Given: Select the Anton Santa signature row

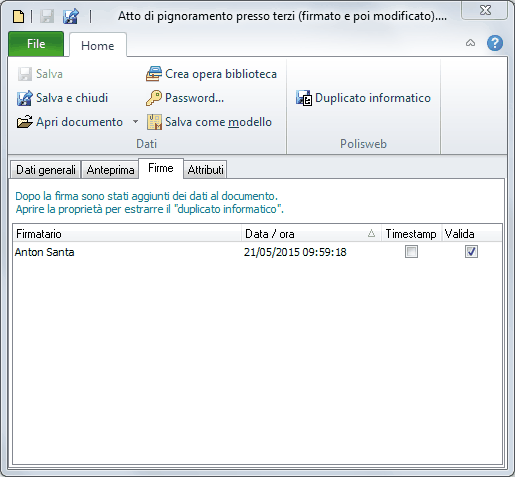Looking at the screenshot, I should [x=257, y=252].
